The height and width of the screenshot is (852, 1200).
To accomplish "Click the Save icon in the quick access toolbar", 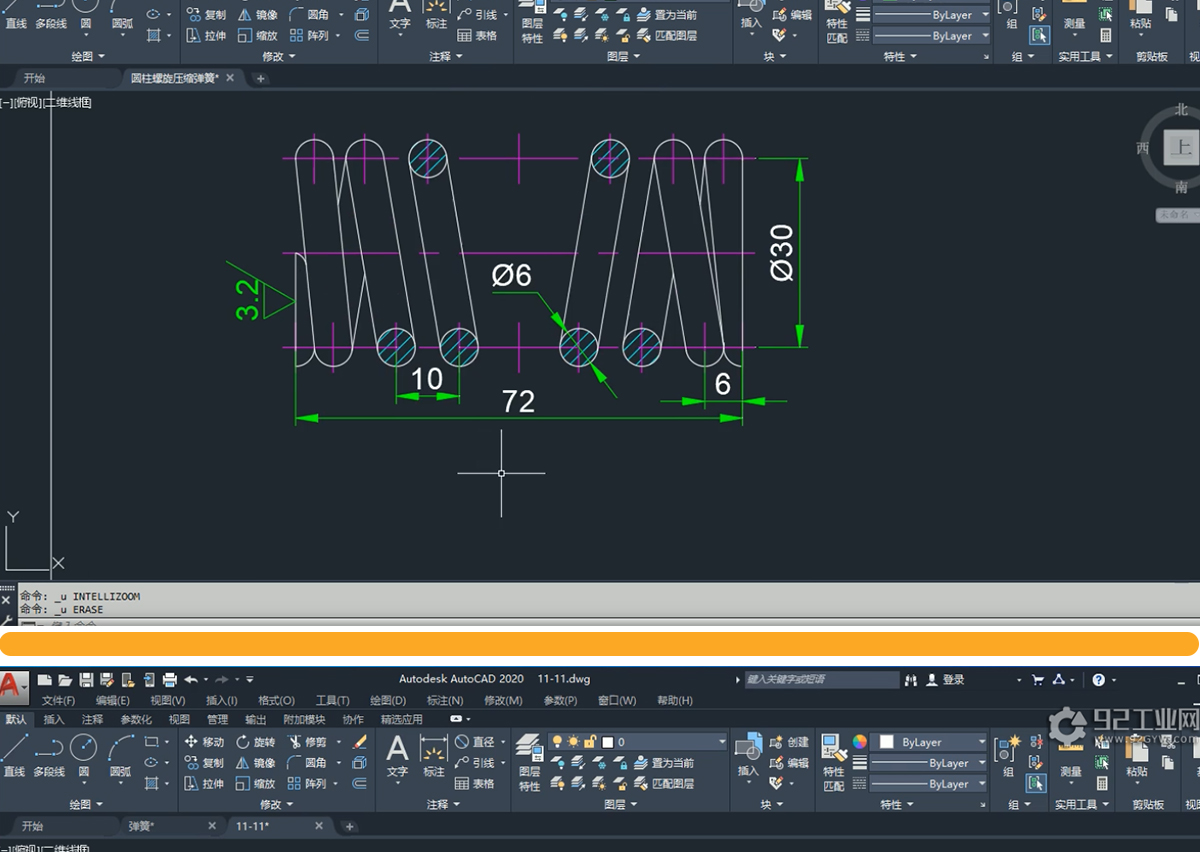I will click(86, 680).
